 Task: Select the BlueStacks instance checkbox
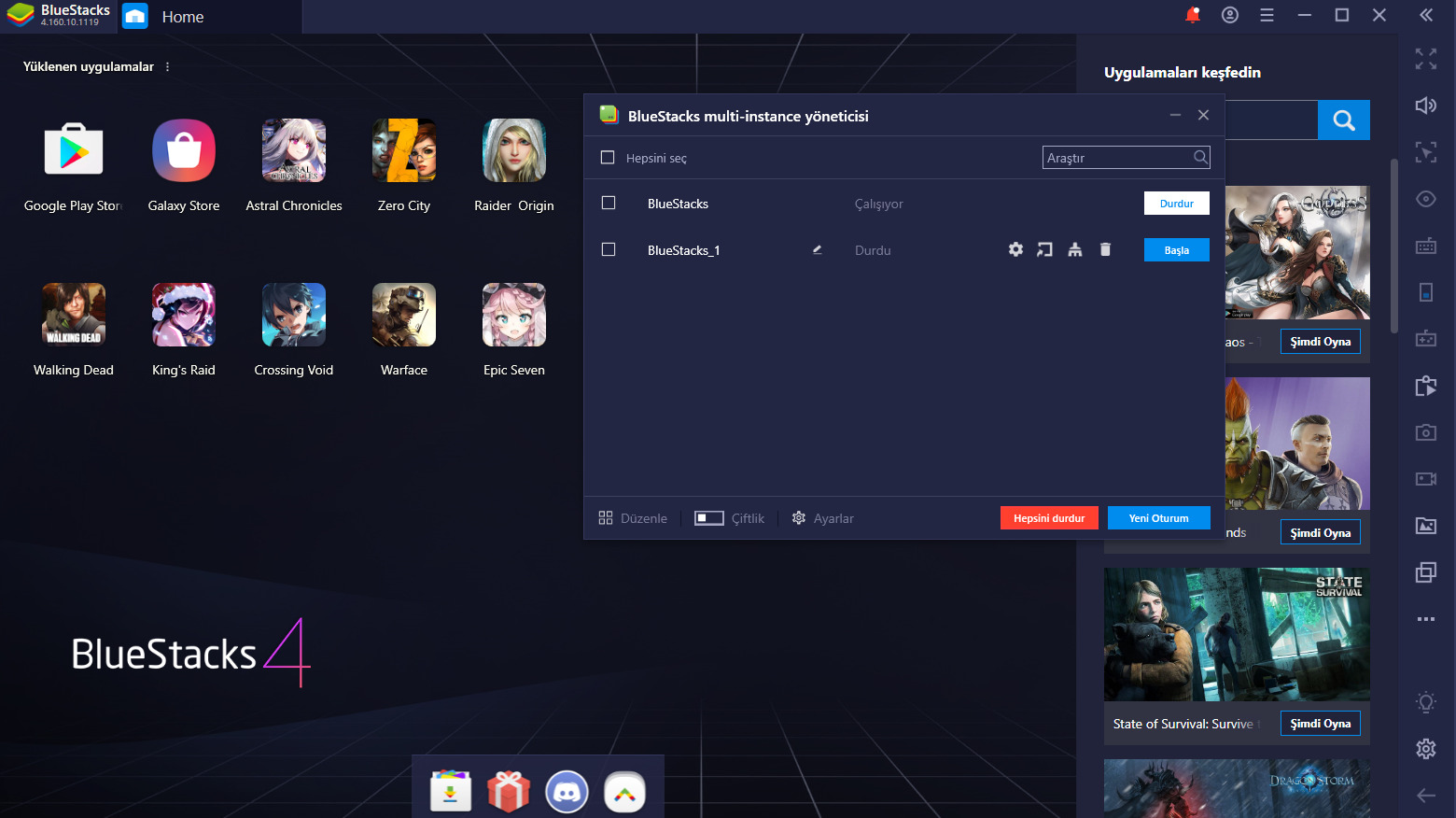pyautogui.click(x=609, y=203)
